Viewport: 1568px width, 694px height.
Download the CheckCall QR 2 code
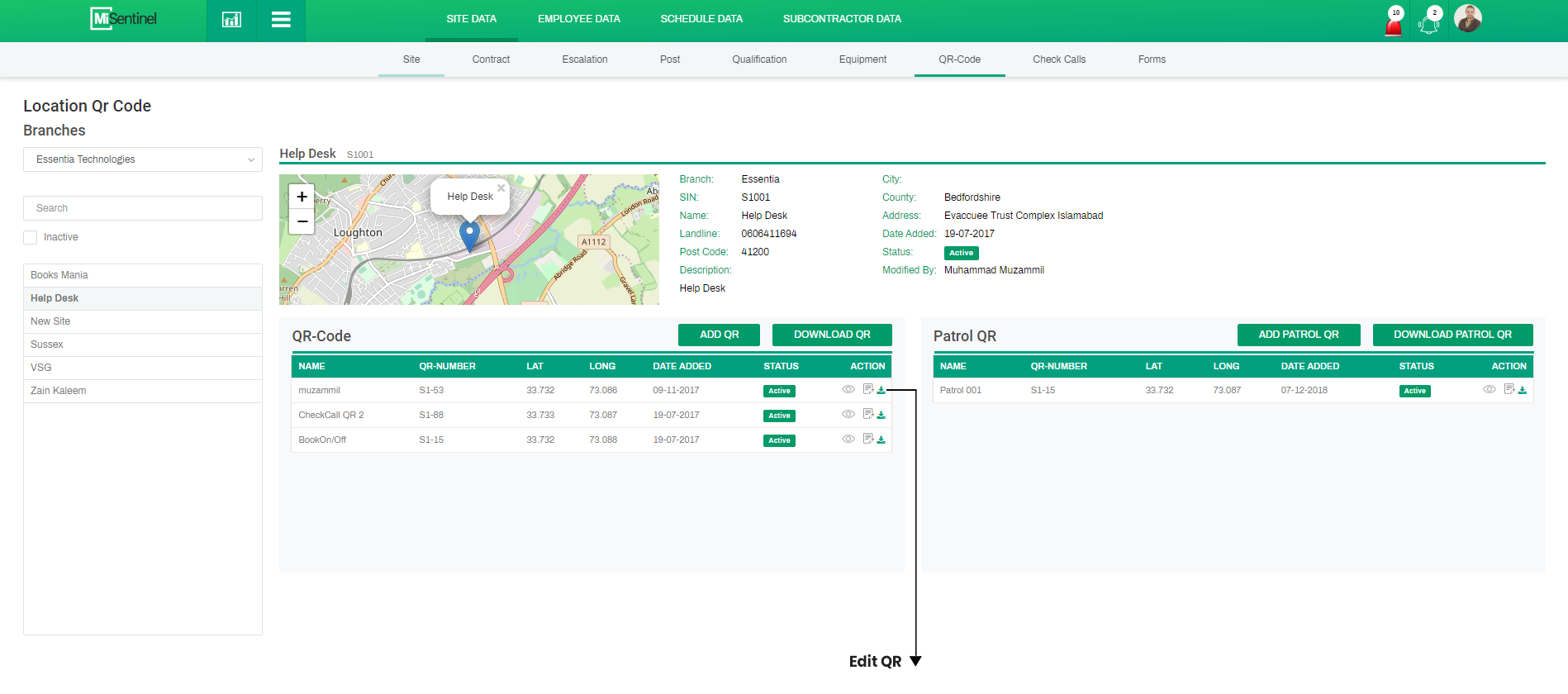coord(881,416)
